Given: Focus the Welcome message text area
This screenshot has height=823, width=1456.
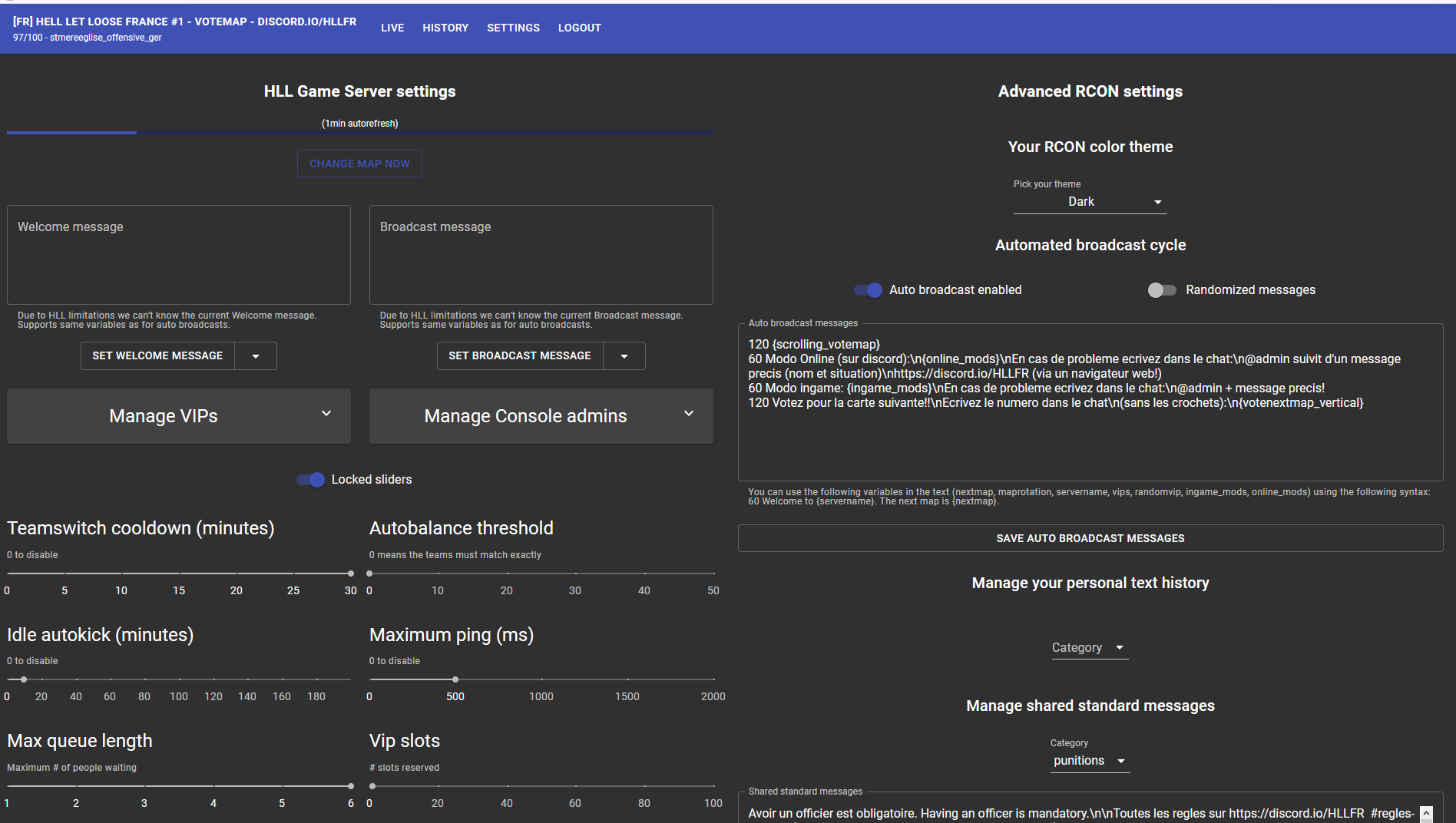Looking at the screenshot, I should coord(179,255).
